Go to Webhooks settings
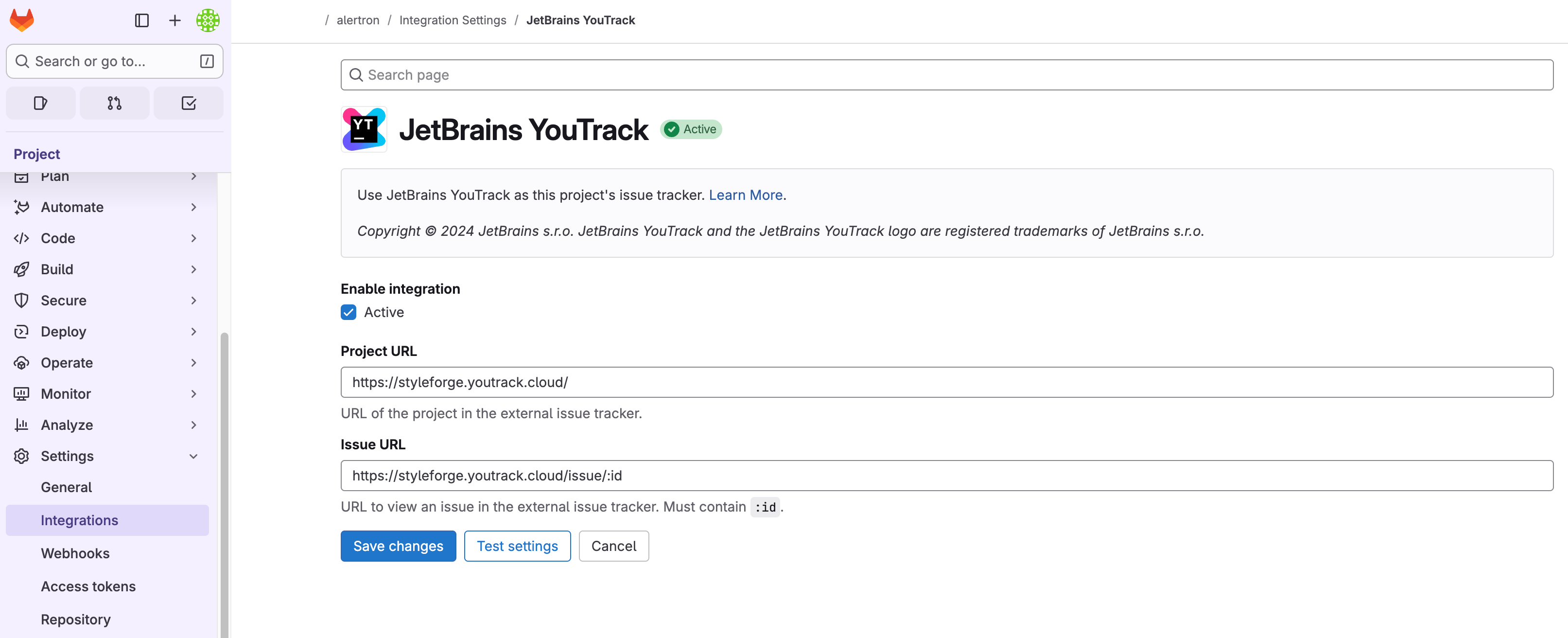 (x=75, y=553)
